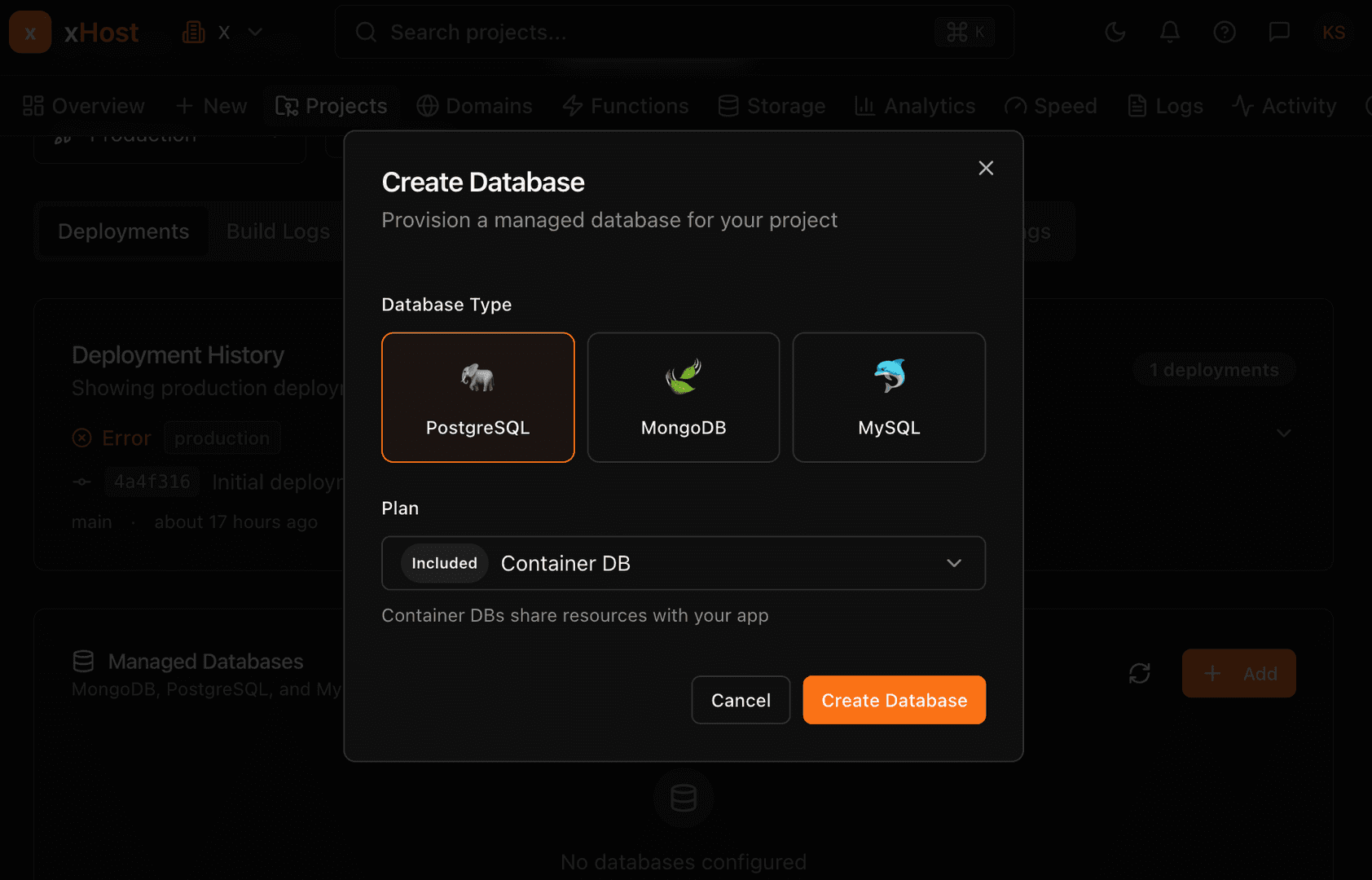Click the Analytics bar chart icon
Screen dimensions: 1372x880
tap(865, 106)
